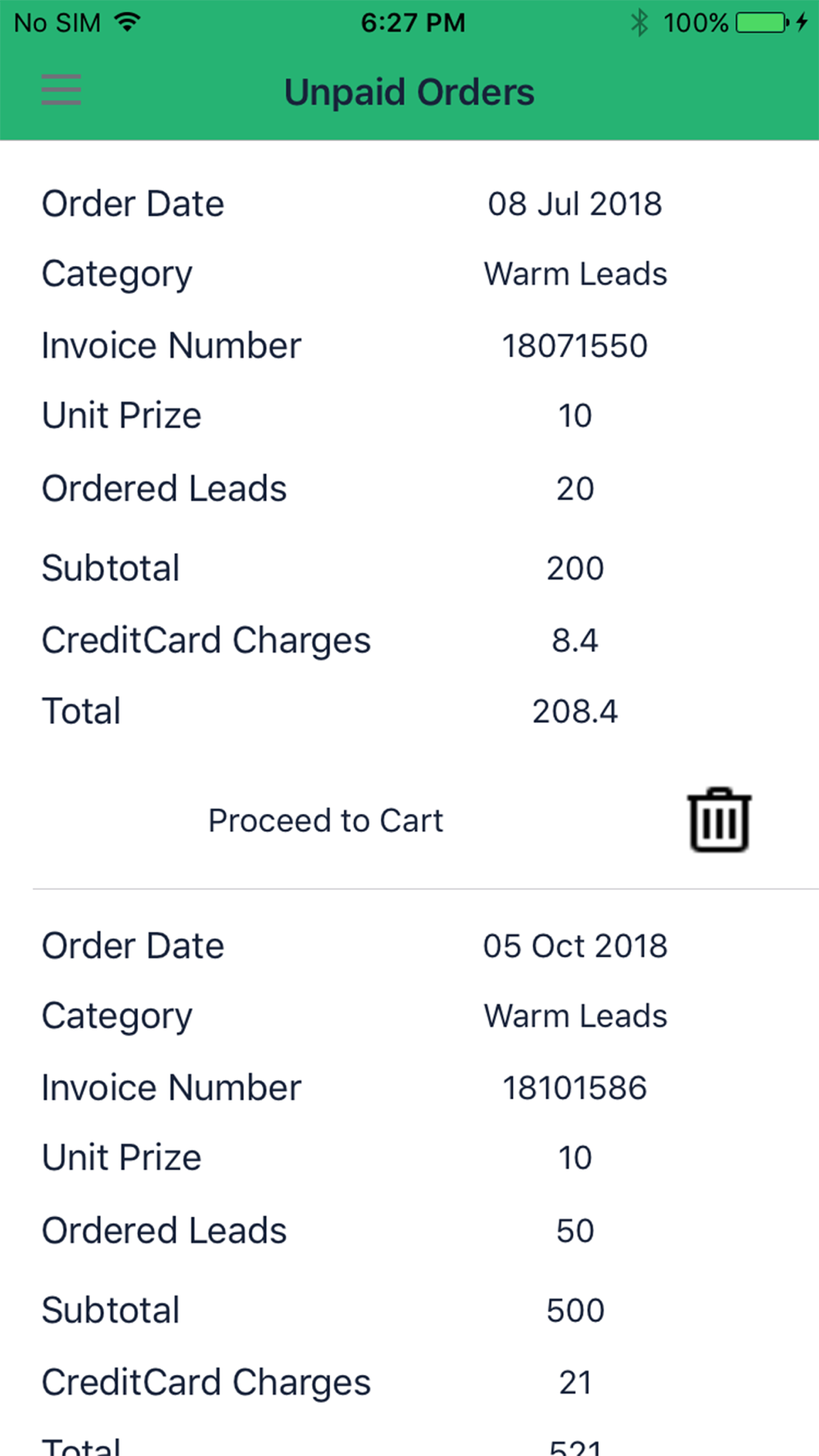The height and width of the screenshot is (1456, 819).
Task: Proceed to Cart for first order
Action: tap(325, 821)
